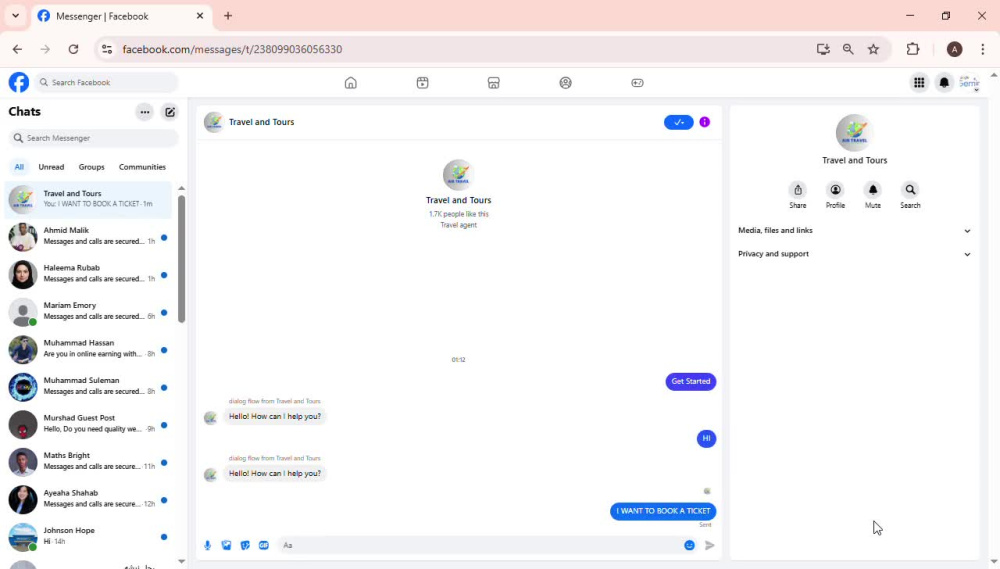Select the All chats tab

pos(19,167)
